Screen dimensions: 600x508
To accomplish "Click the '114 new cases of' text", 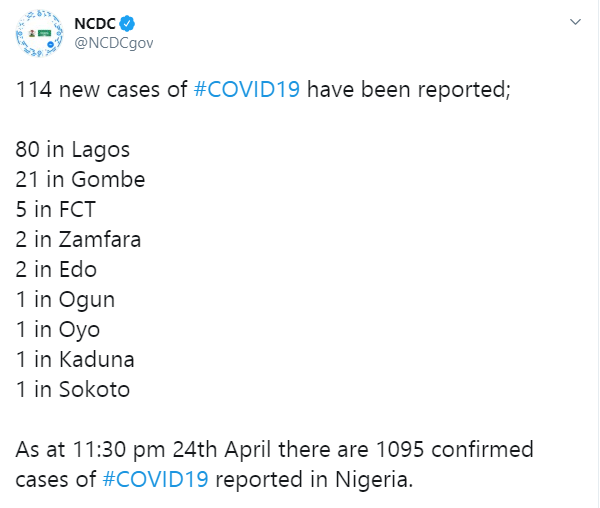I will (x=101, y=90).
